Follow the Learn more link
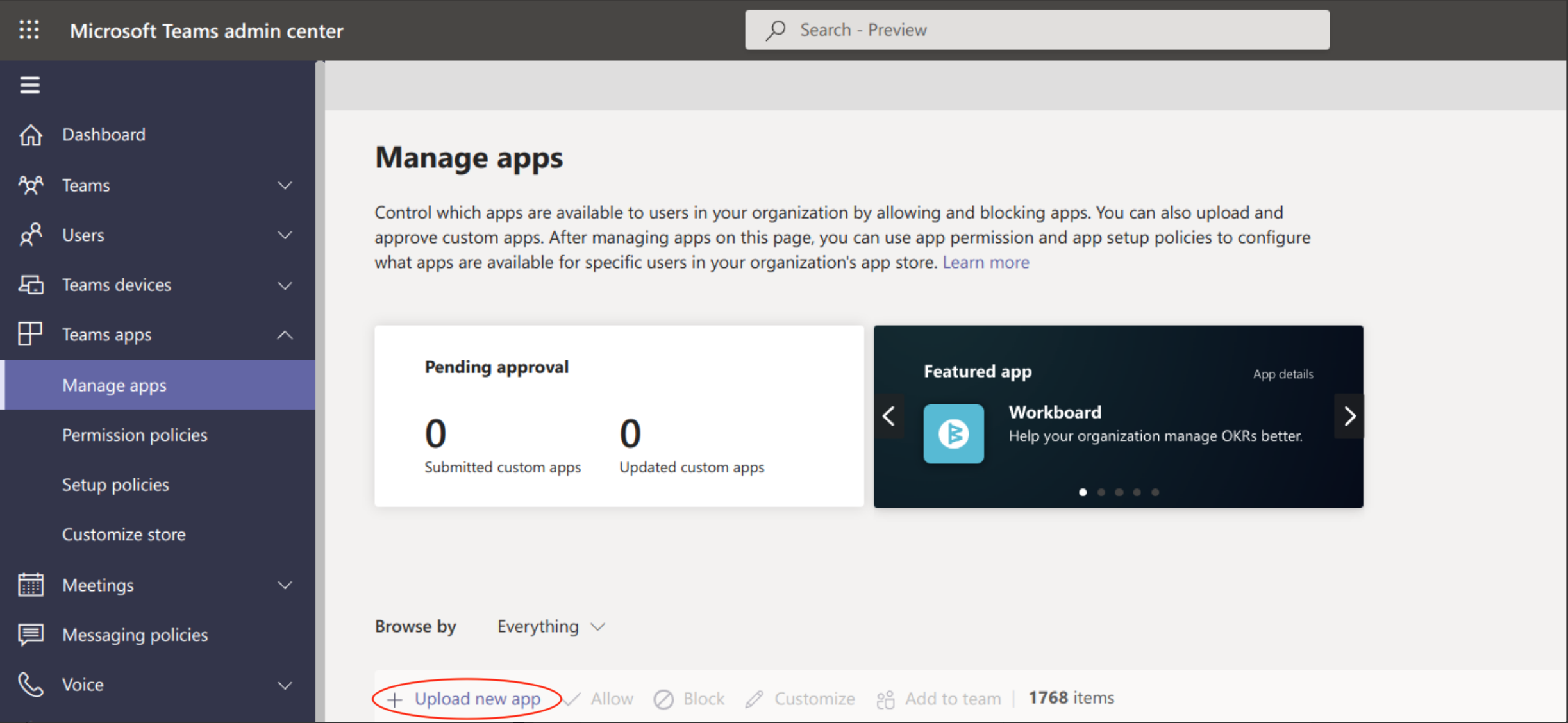 [x=985, y=262]
